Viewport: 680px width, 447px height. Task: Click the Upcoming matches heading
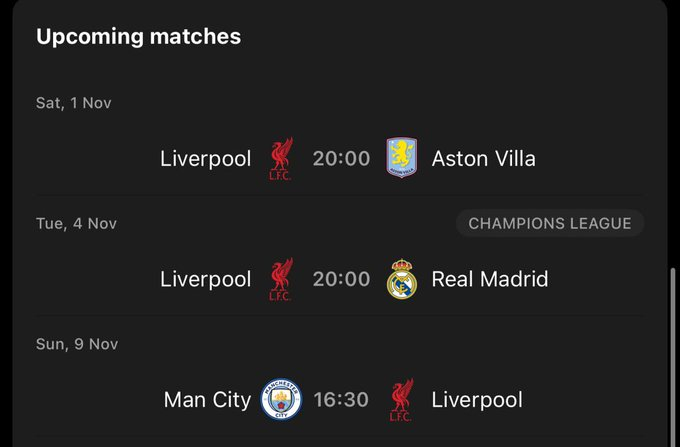point(138,37)
